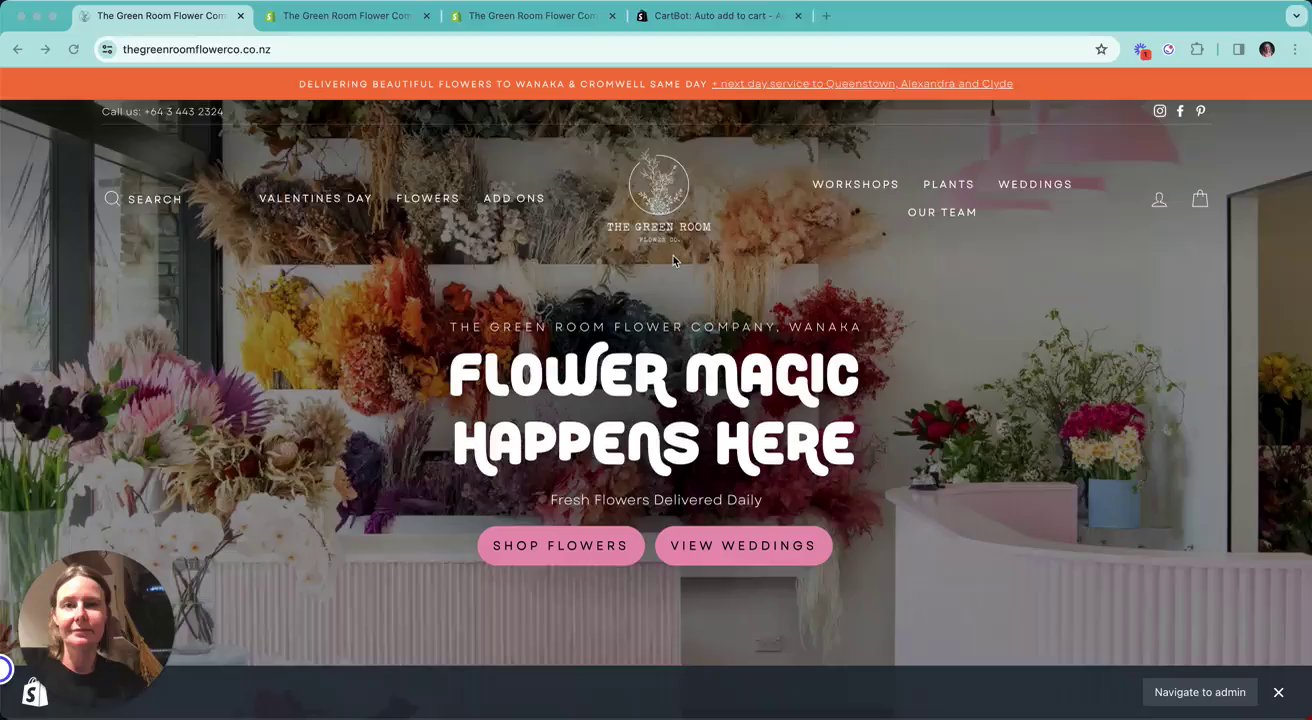Open the Pinterest social icon
Viewport: 1312px width, 720px height.
pyautogui.click(x=1201, y=111)
